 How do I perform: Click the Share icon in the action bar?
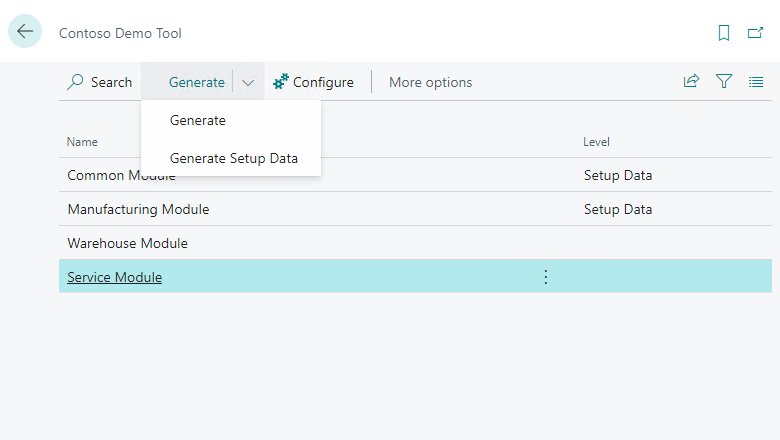pyautogui.click(x=691, y=81)
